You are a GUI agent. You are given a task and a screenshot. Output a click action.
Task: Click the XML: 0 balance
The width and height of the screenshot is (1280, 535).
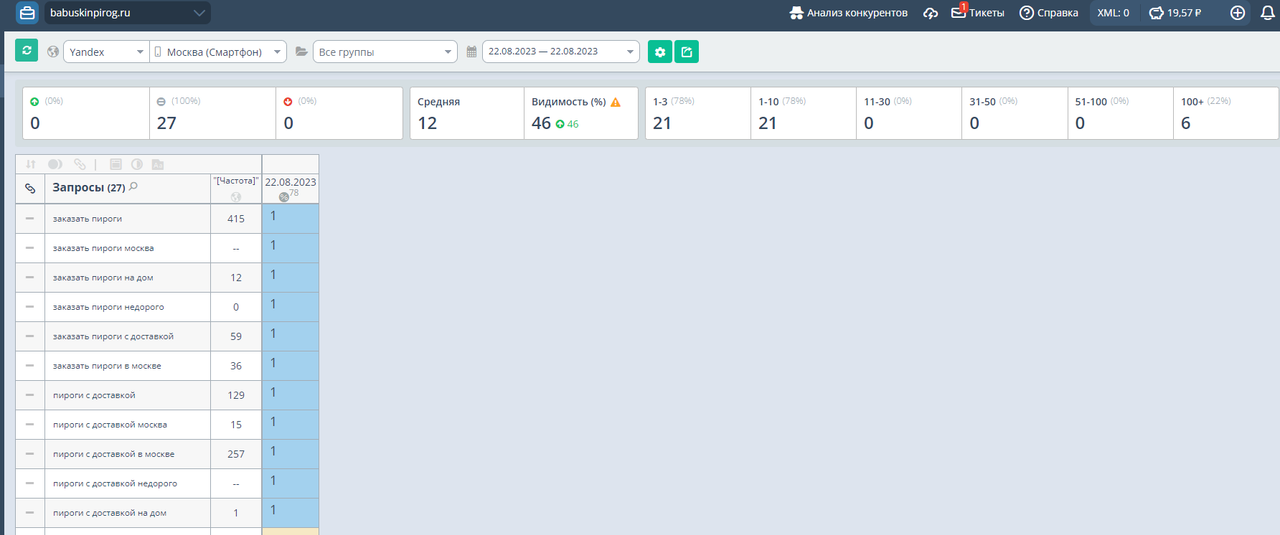pyautogui.click(x=1113, y=13)
